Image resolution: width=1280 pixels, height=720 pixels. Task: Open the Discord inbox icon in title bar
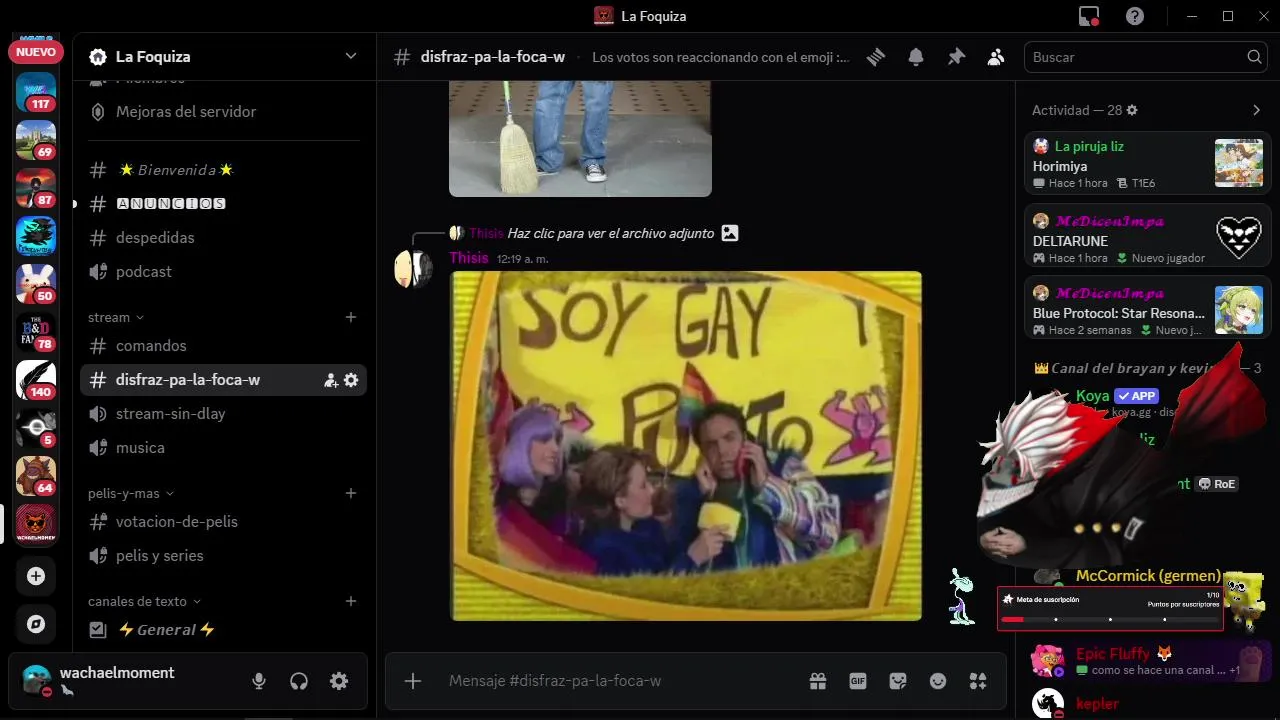click(x=1089, y=16)
